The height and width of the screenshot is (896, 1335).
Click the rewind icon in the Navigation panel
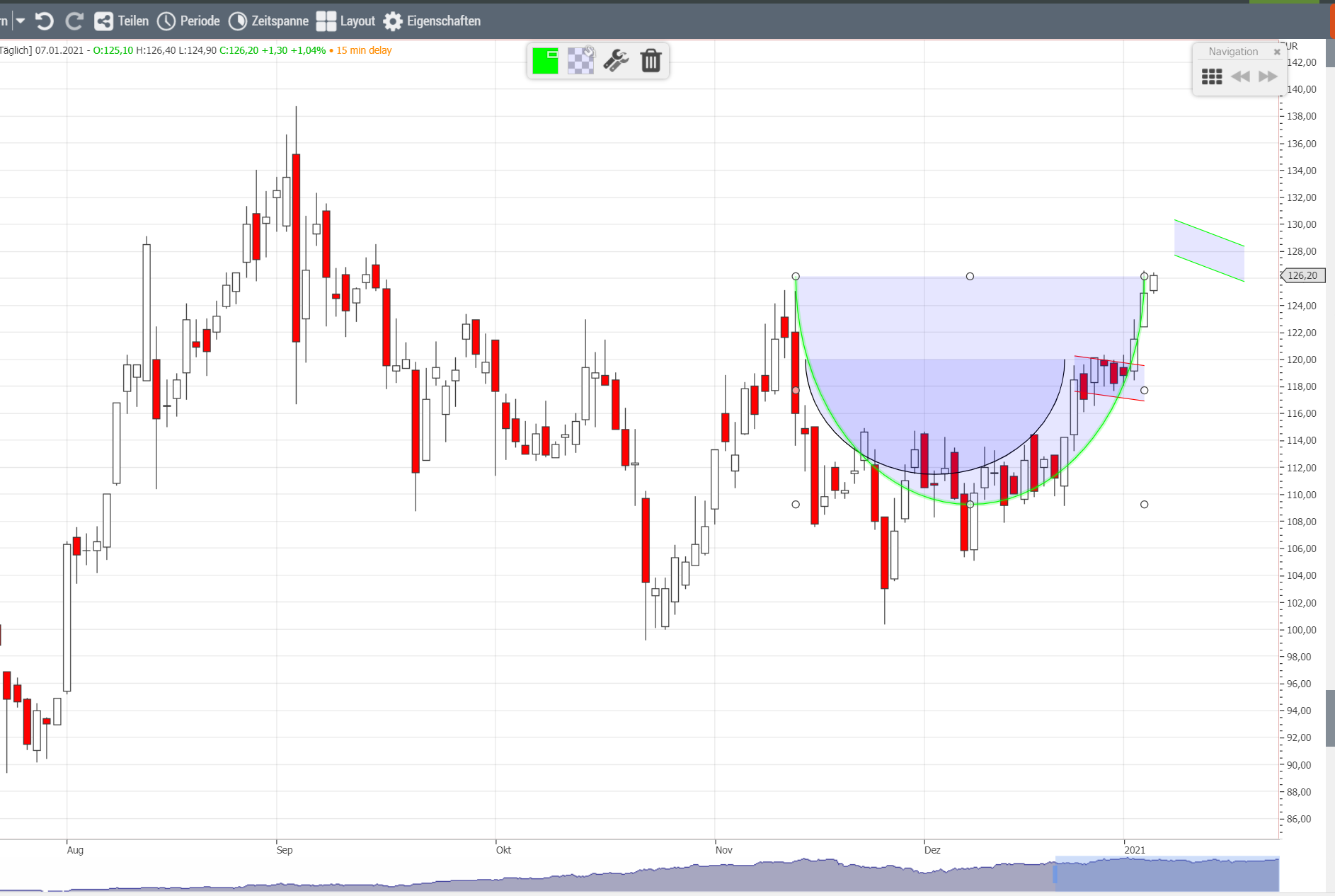pos(1242,76)
